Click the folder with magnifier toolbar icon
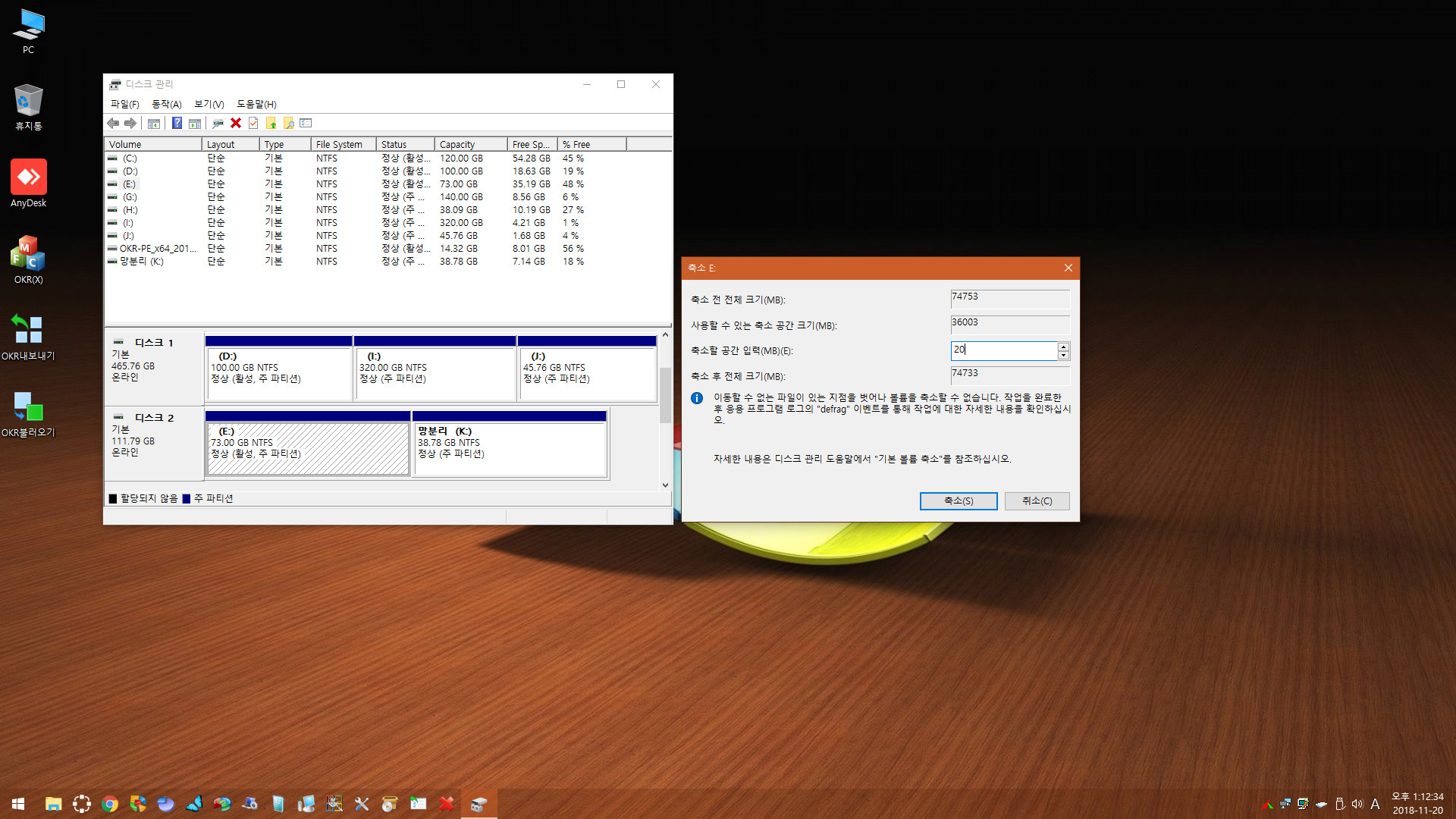Image resolution: width=1456 pixels, height=819 pixels. pyautogui.click(x=288, y=124)
